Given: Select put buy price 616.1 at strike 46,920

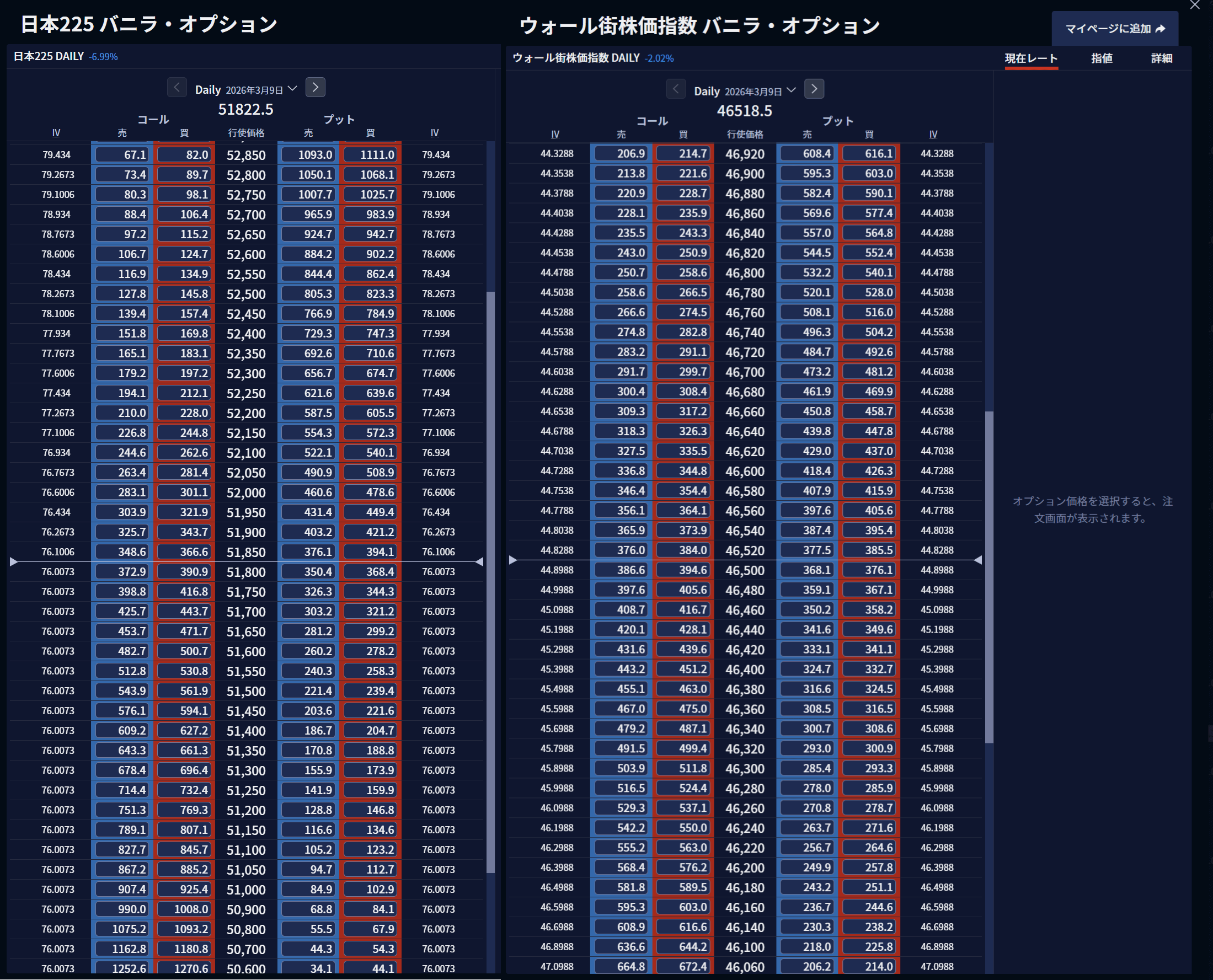Looking at the screenshot, I should coord(870,153).
